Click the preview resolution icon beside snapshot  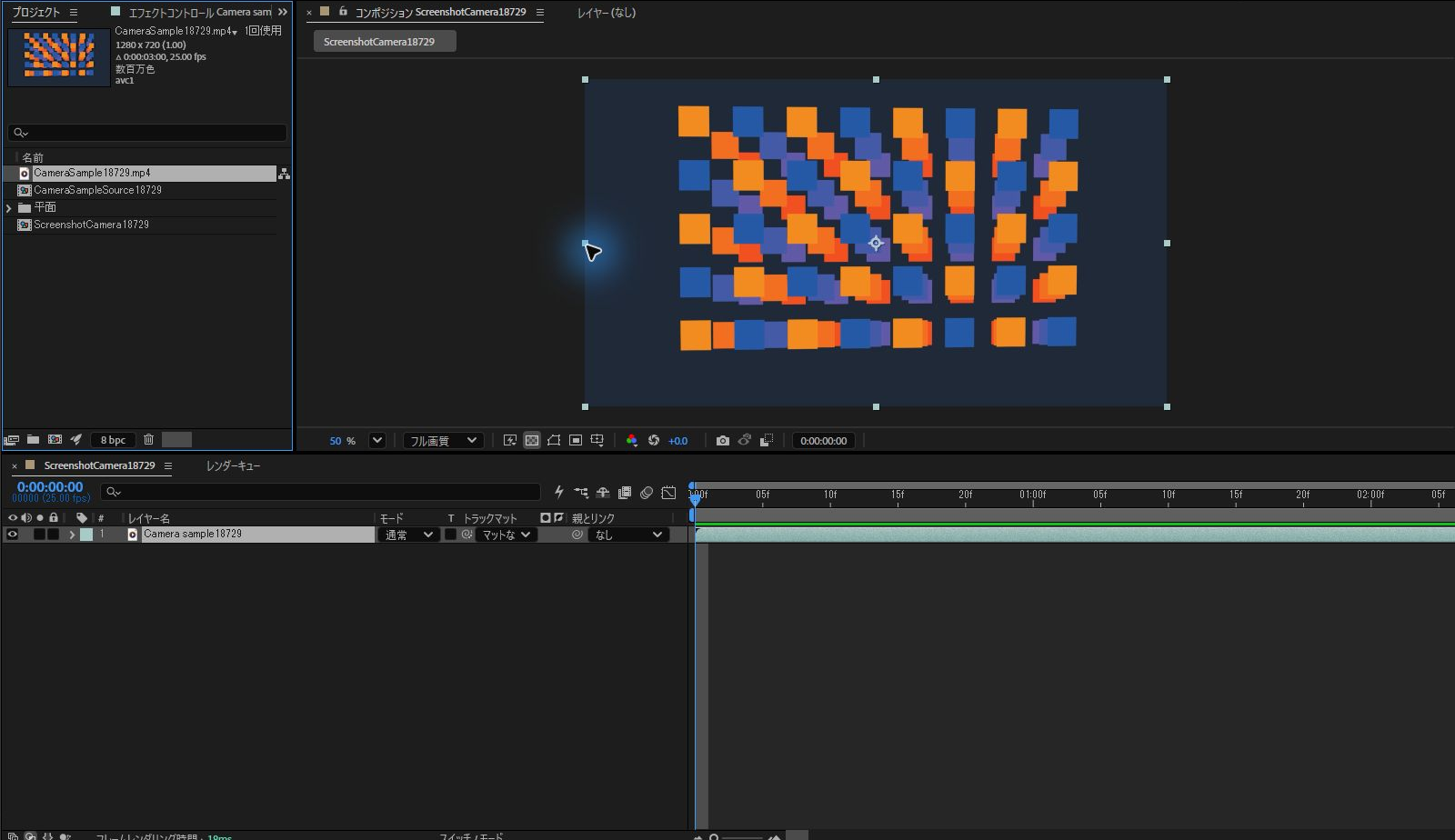pyautogui.click(x=767, y=440)
